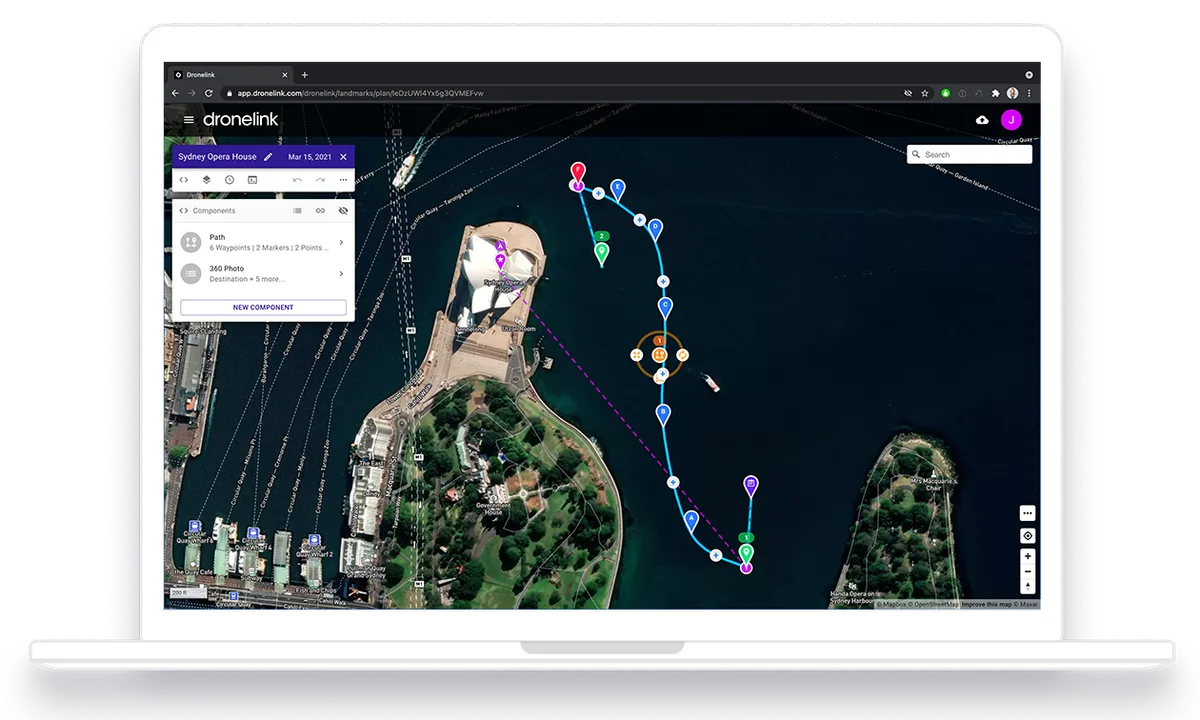Select the 360 Photo component row
The width and height of the screenshot is (1200, 720).
[x=263, y=273]
